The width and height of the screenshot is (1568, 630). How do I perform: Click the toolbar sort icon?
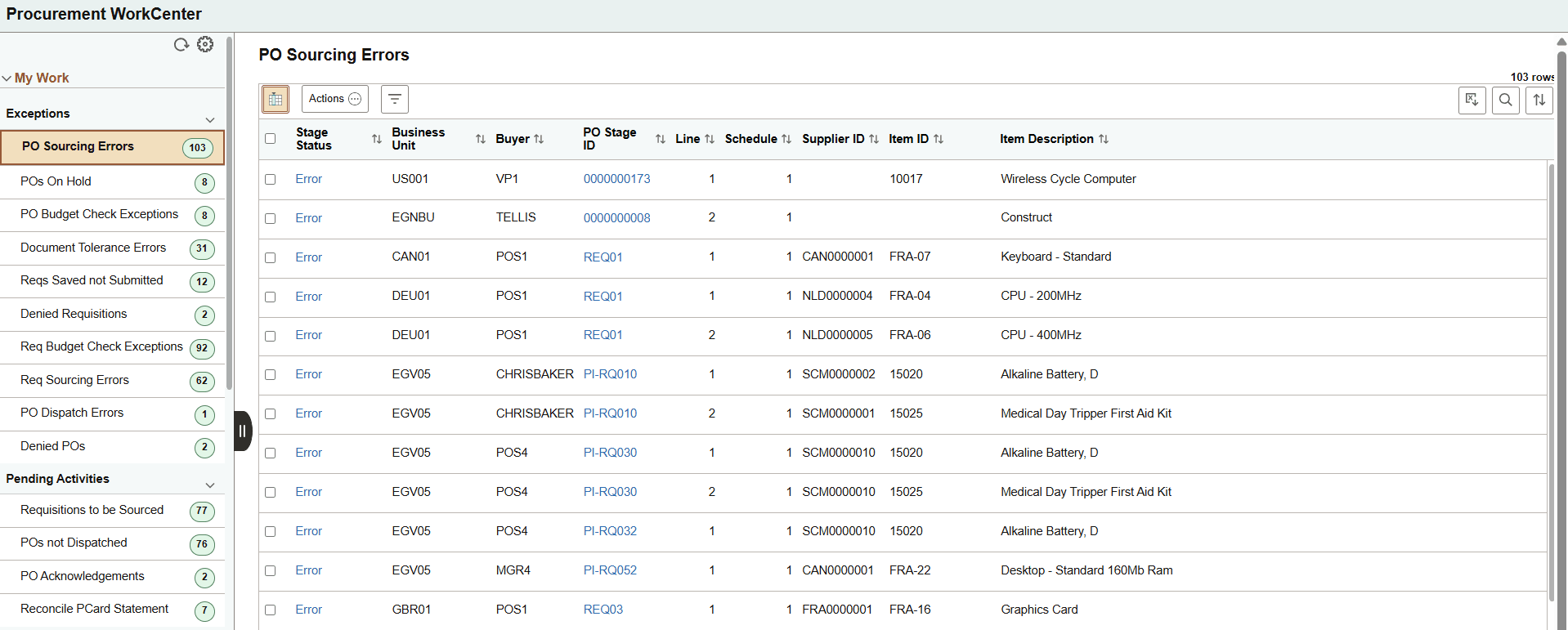pyautogui.click(x=1539, y=100)
